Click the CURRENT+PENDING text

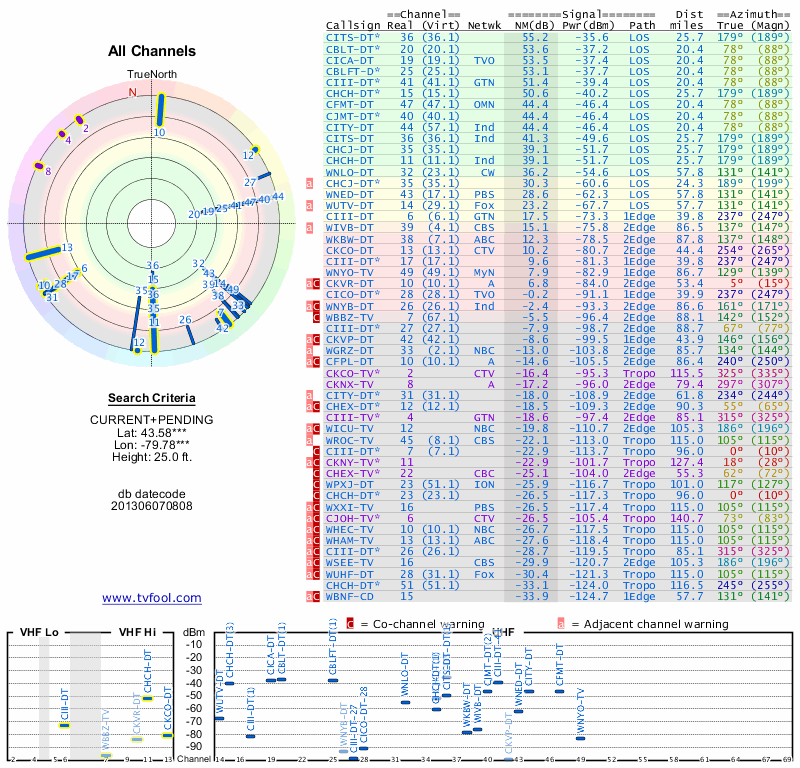coord(152,420)
